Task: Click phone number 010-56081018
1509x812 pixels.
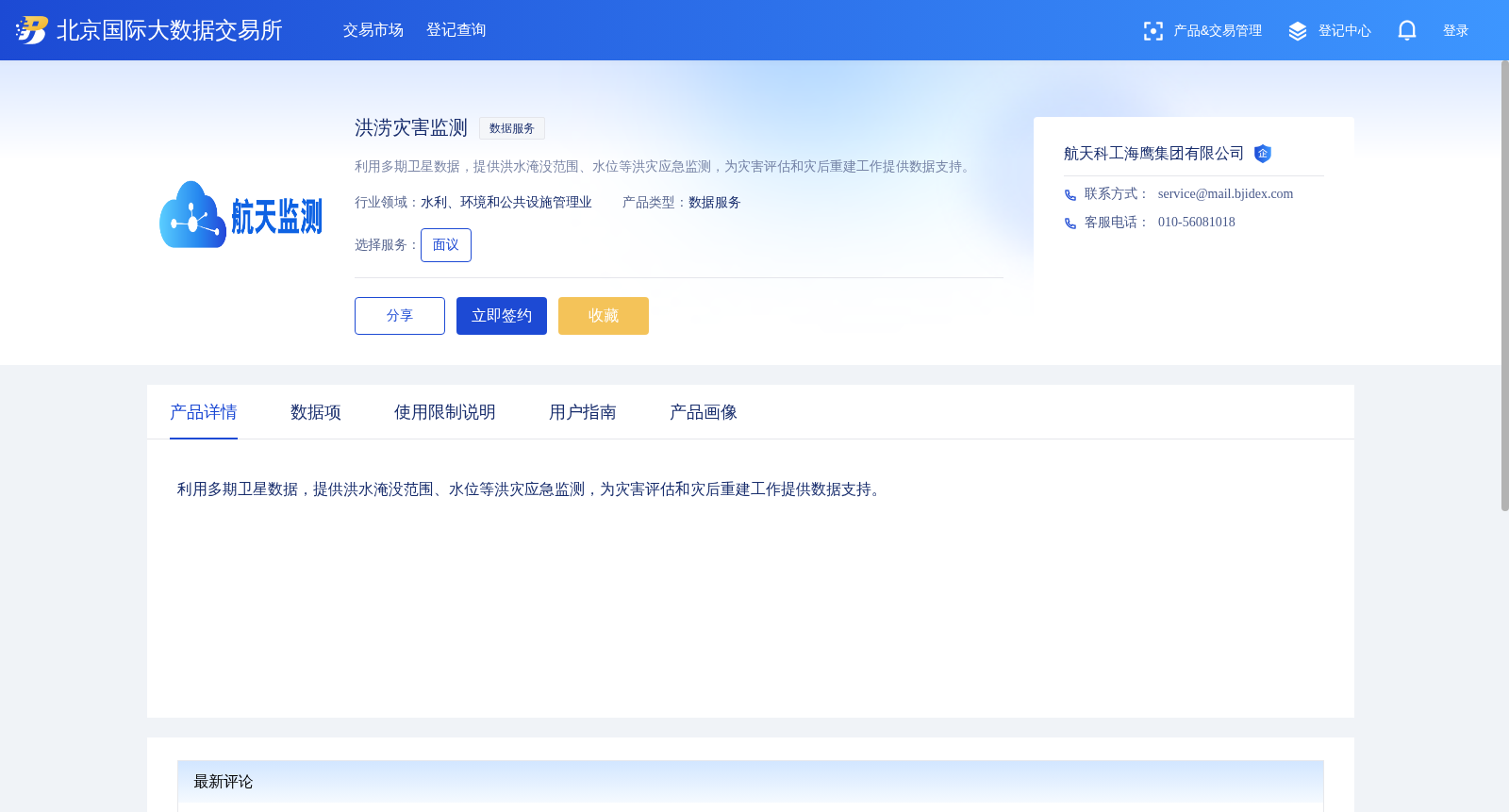Action: click(1197, 223)
